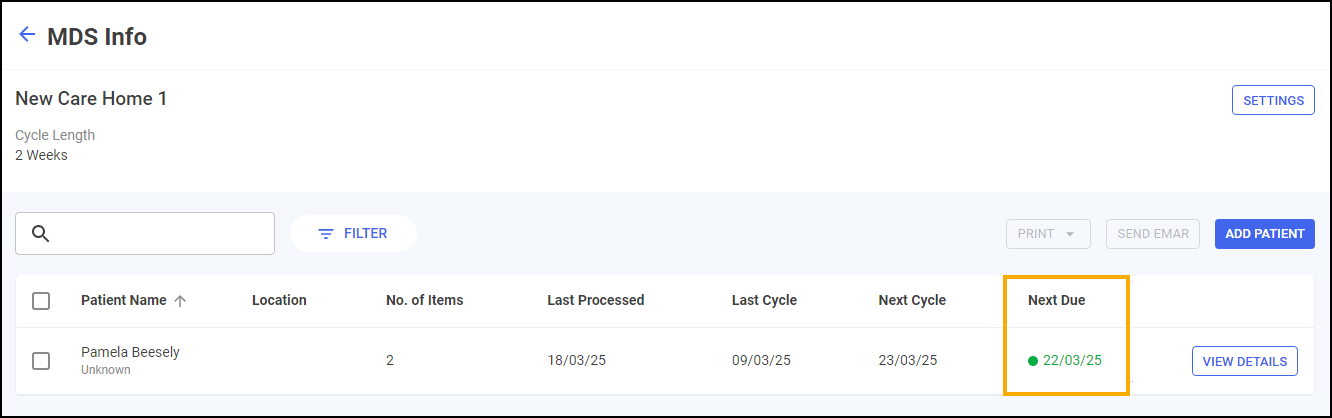The image size is (1332, 418).
Task: Select the Pamela Beesely patient name
Action: 130,353
